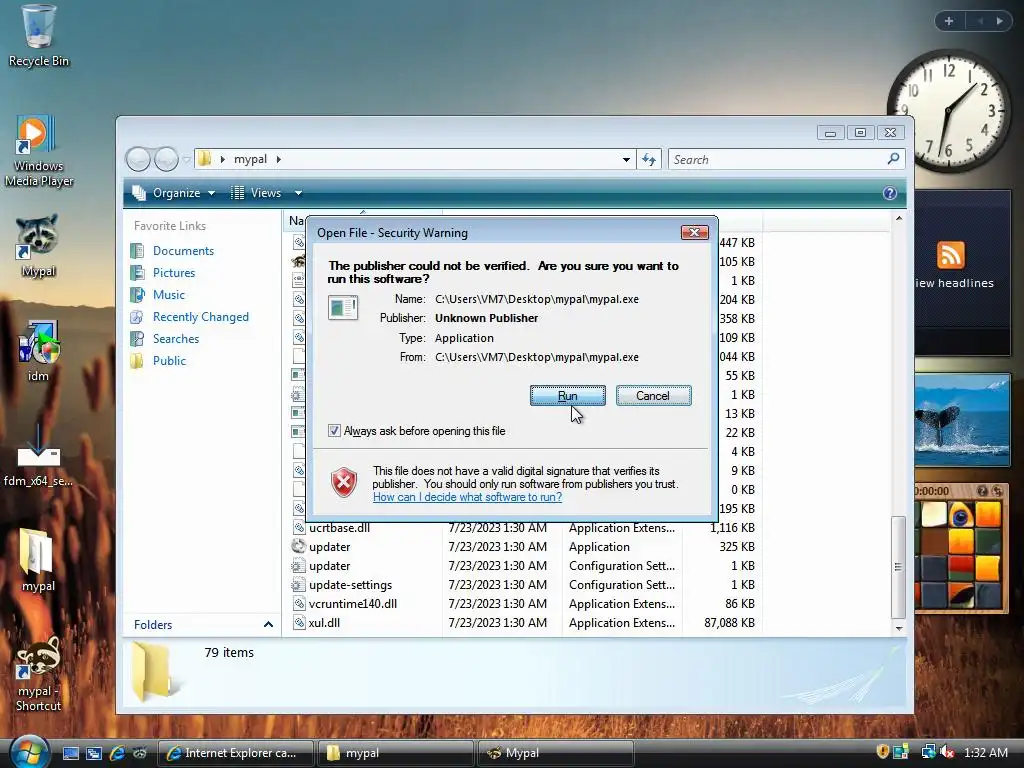Switch to mypal folder taskbar button
The image size is (1024, 768).
[395, 753]
